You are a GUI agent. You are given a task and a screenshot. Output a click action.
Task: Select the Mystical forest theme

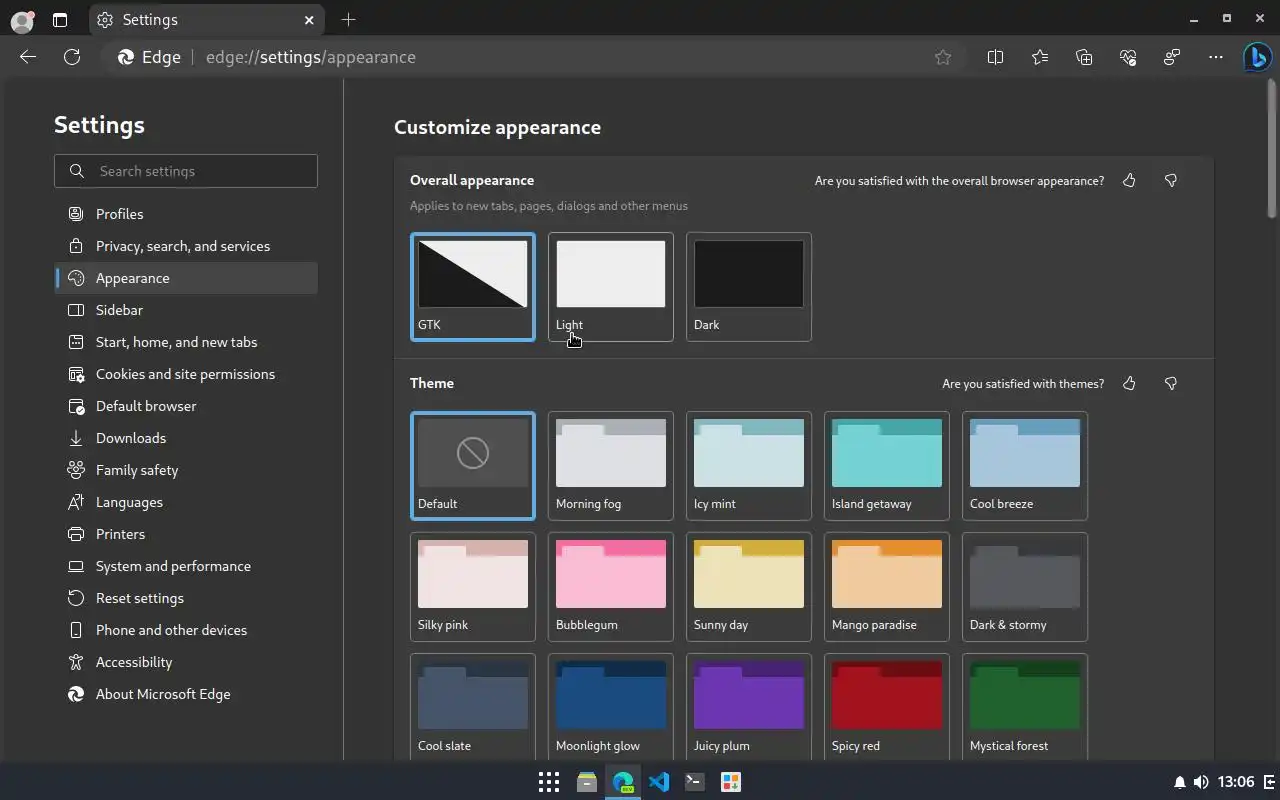click(x=1025, y=707)
